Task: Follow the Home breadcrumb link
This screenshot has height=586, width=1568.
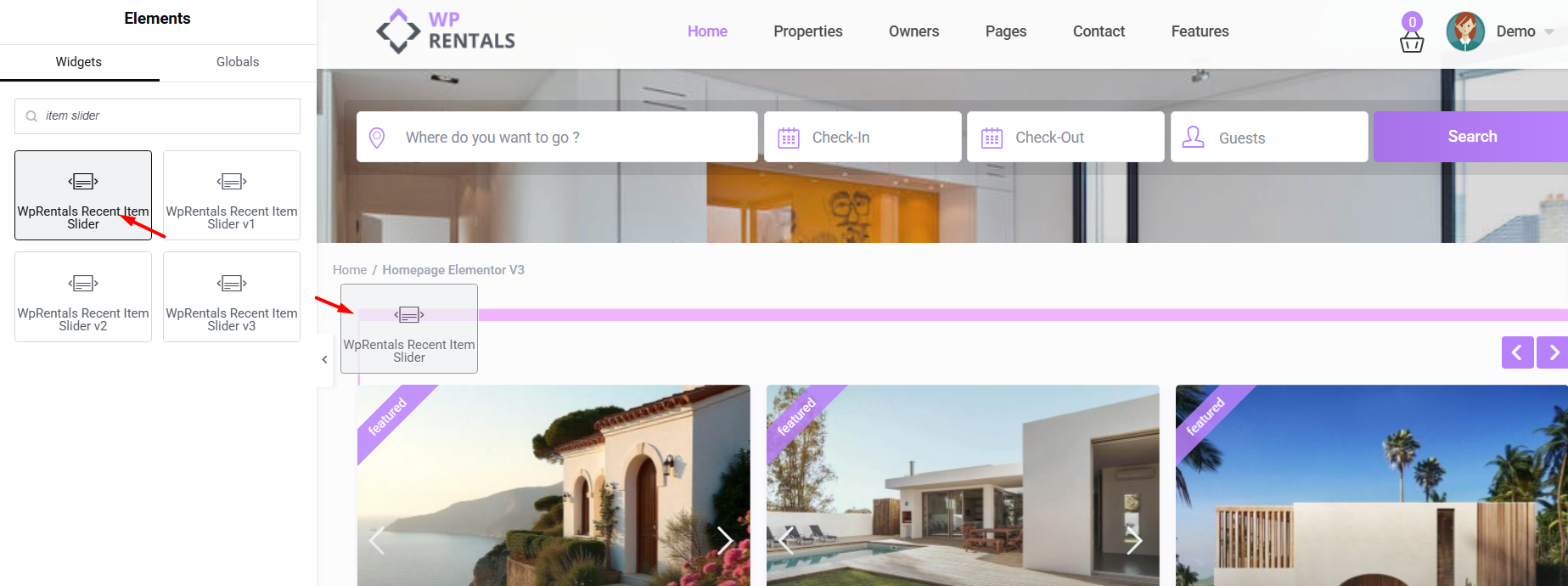Action: (350, 270)
